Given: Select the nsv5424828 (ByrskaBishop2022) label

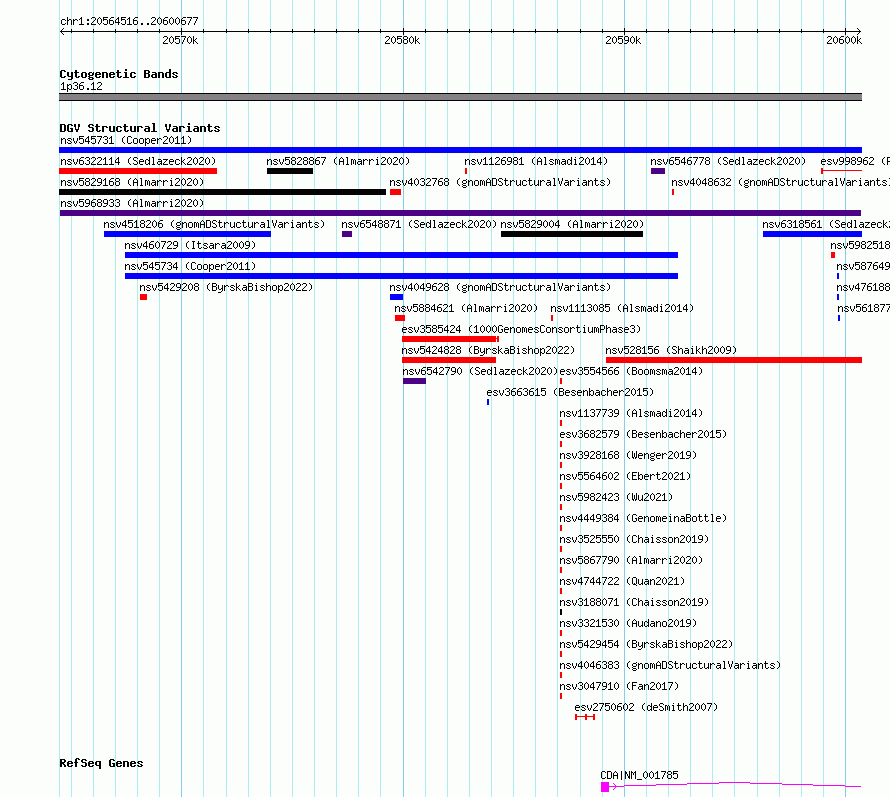Looking at the screenshot, I should click(488, 350).
